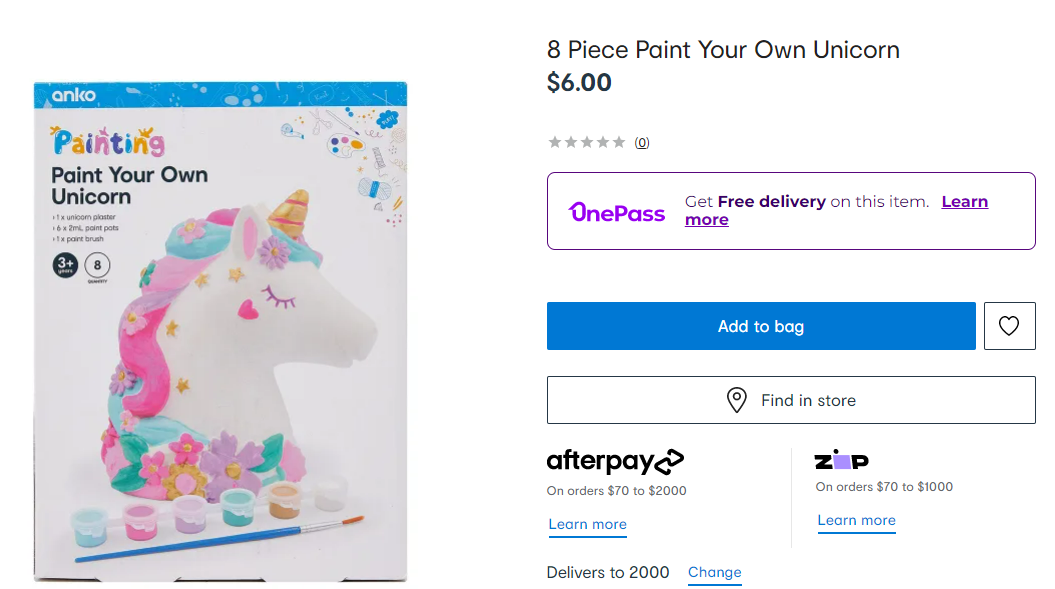Add product to wishlist with heart icon
Viewport: 1055px width, 589px height.
(1009, 326)
